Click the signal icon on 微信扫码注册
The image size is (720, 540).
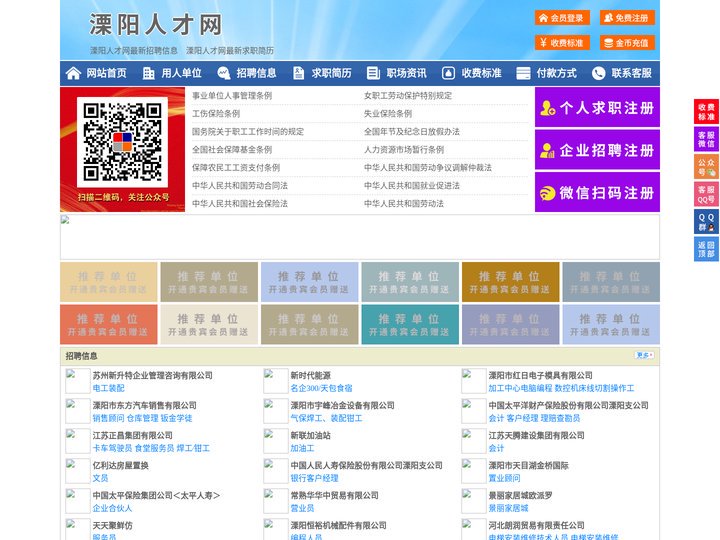[x=547, y=193]
